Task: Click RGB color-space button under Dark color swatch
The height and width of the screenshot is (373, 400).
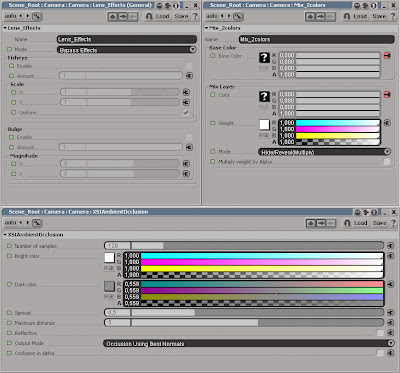Action: point(109,297)
